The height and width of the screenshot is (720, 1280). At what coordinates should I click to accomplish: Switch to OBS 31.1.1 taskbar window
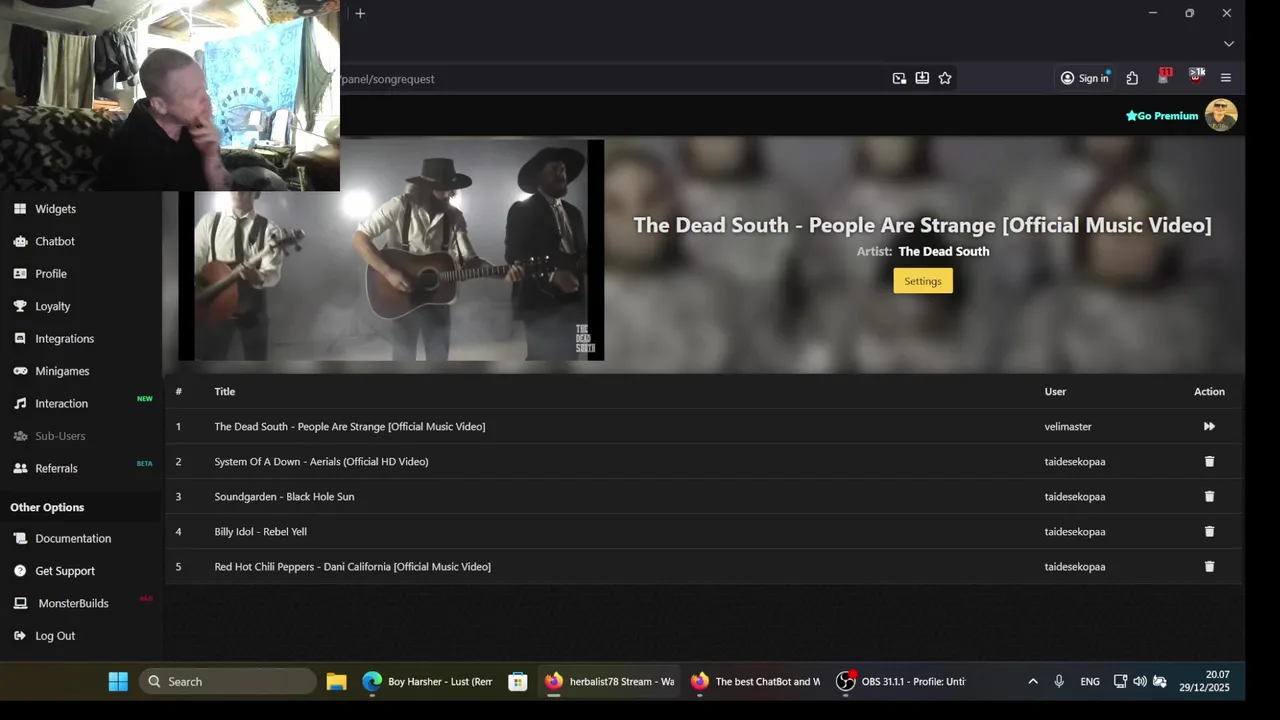pos(901,681)
